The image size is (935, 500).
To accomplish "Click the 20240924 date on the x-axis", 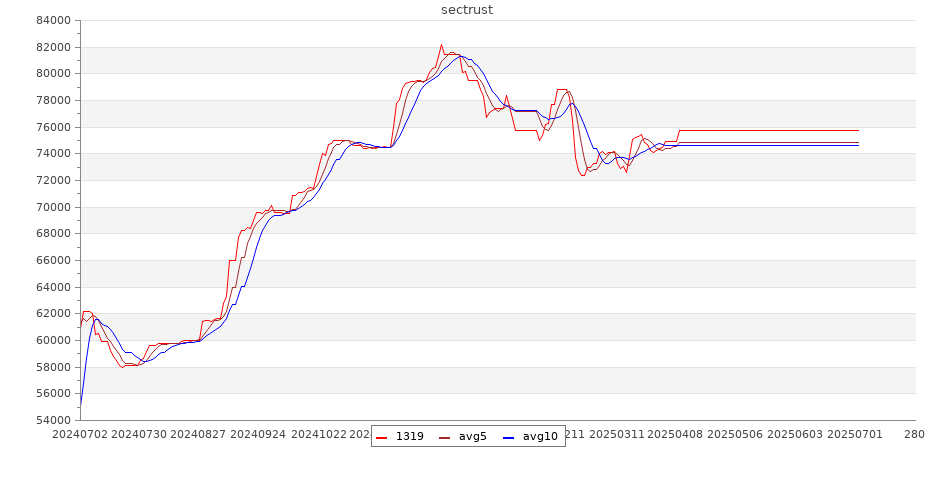I will coord(260,435).
